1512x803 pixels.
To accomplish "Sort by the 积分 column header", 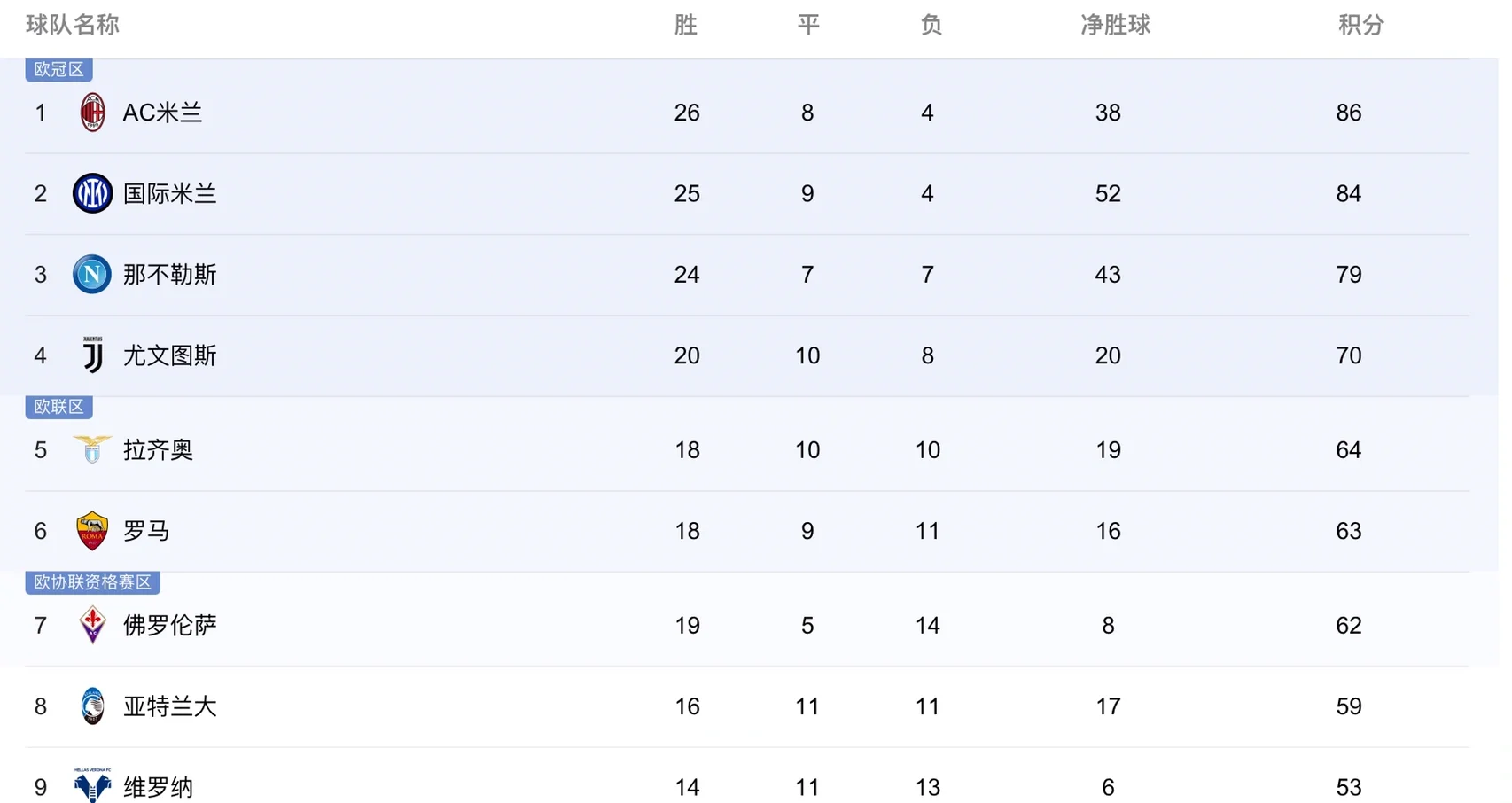I will [x=1360, y=25].
